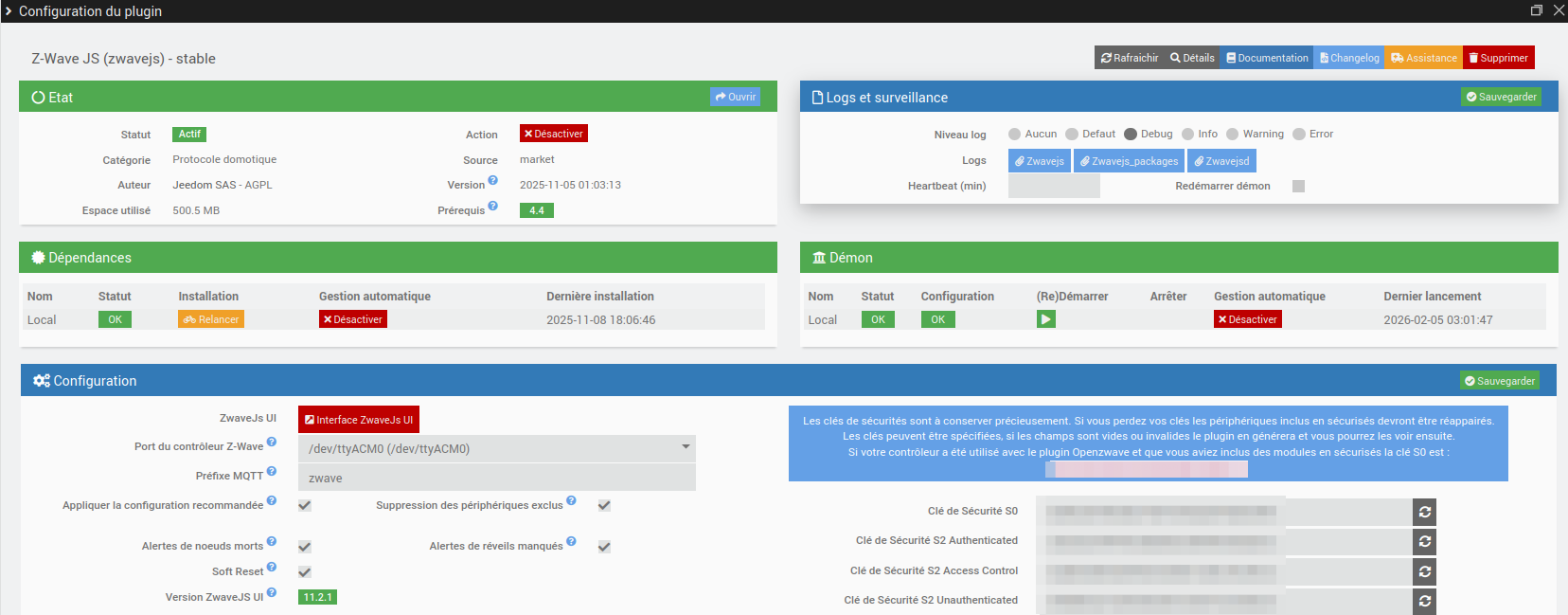Click help icon next to Préfixe MQTT
Viewport: 1568px width, 615px height.
[x=272, y=471]
